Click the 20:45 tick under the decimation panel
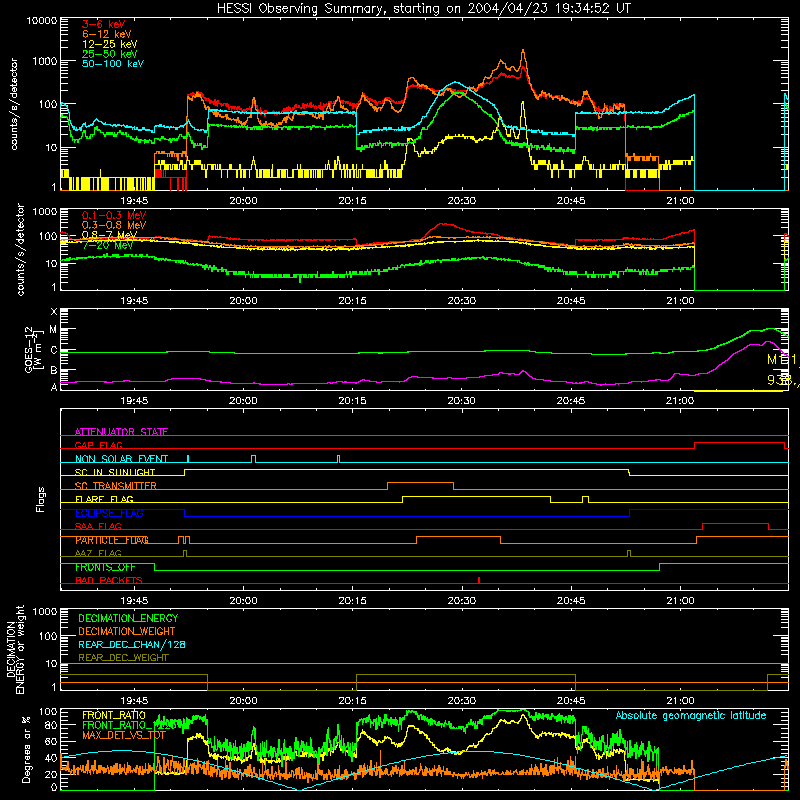 click(x=571, y=701)
